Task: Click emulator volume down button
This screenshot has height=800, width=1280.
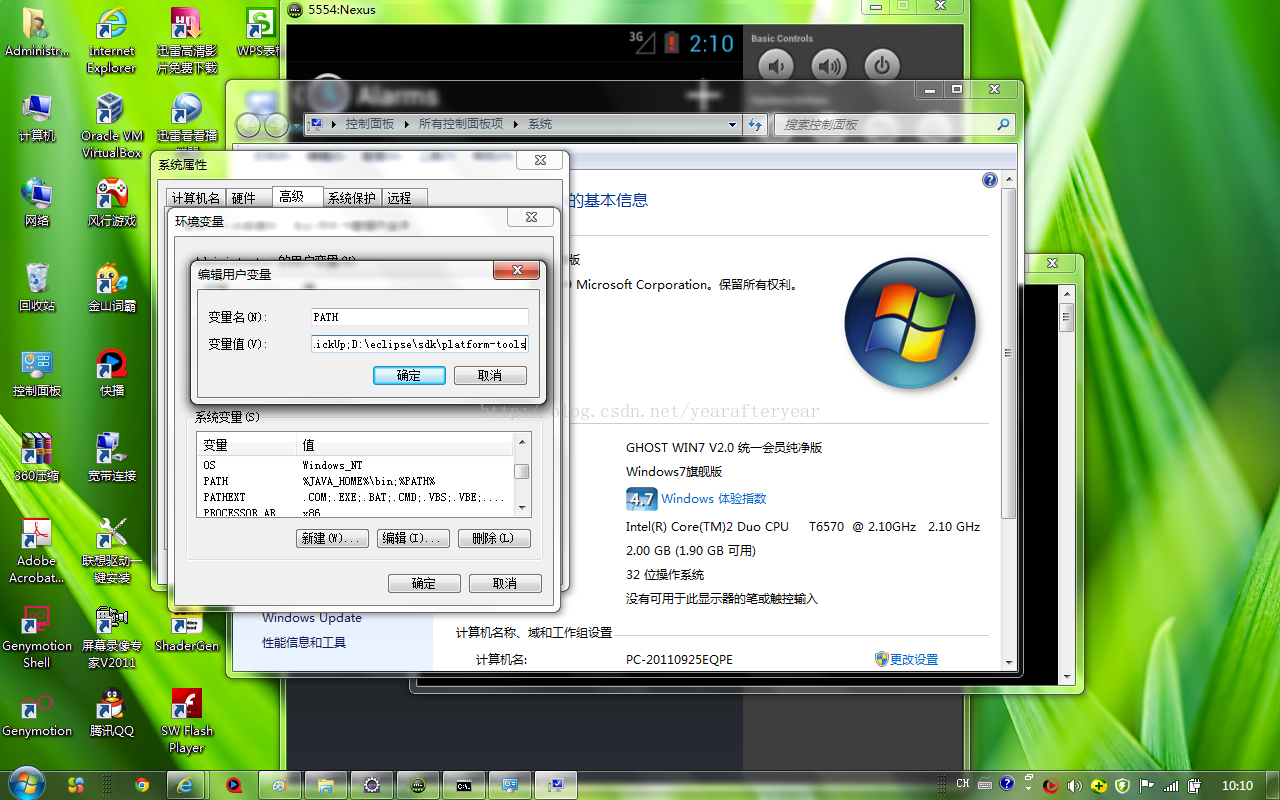Action: (x=776, y=66)
